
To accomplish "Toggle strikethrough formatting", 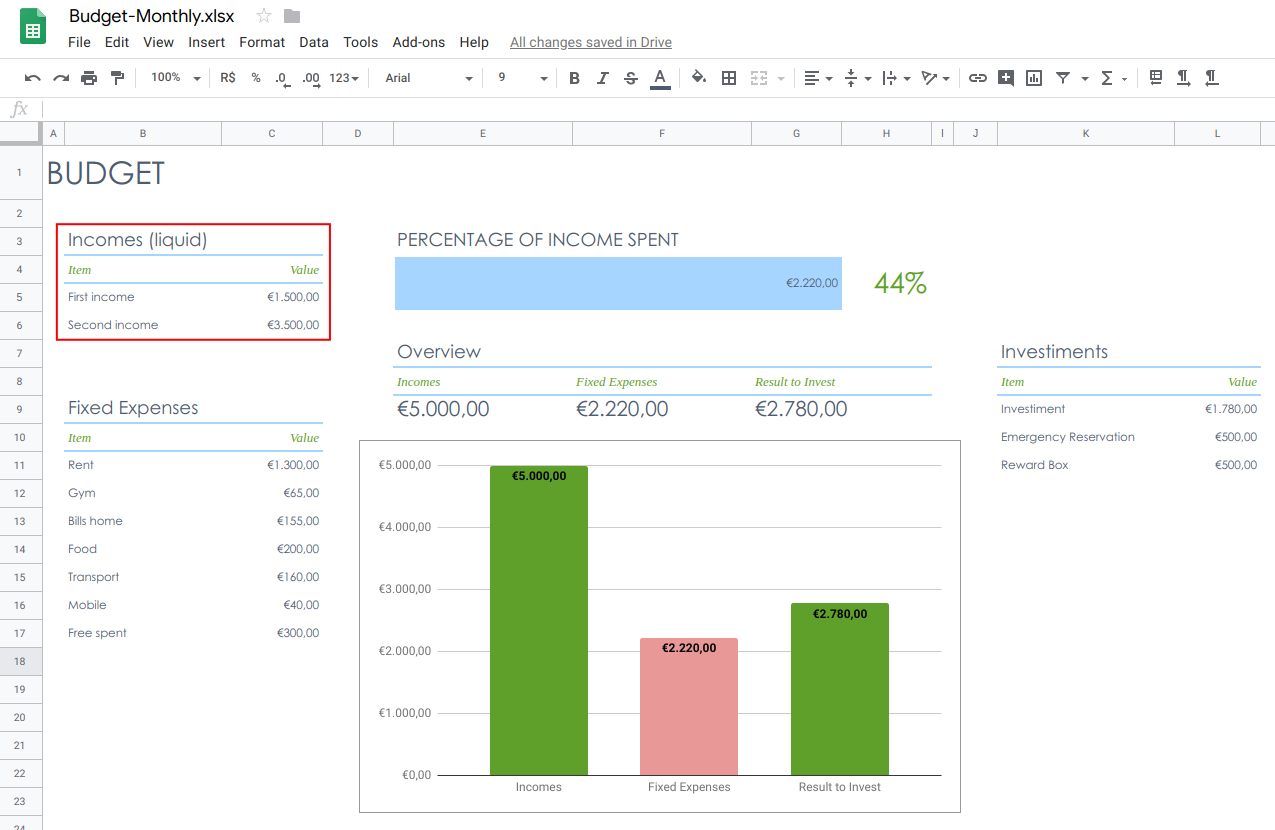I will pos(631,78).
